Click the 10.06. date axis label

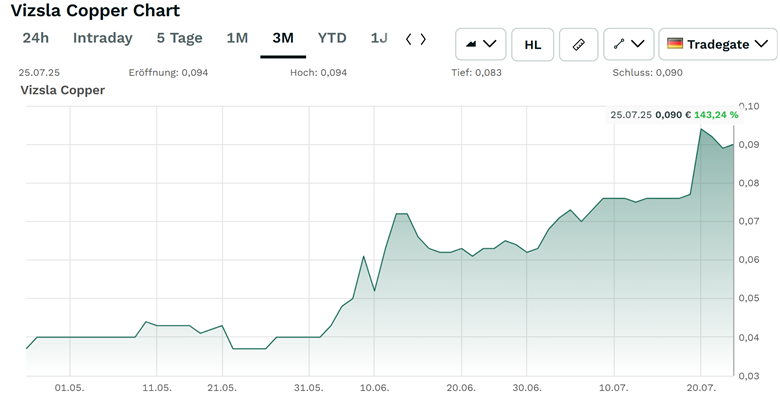tap(375, 387)
